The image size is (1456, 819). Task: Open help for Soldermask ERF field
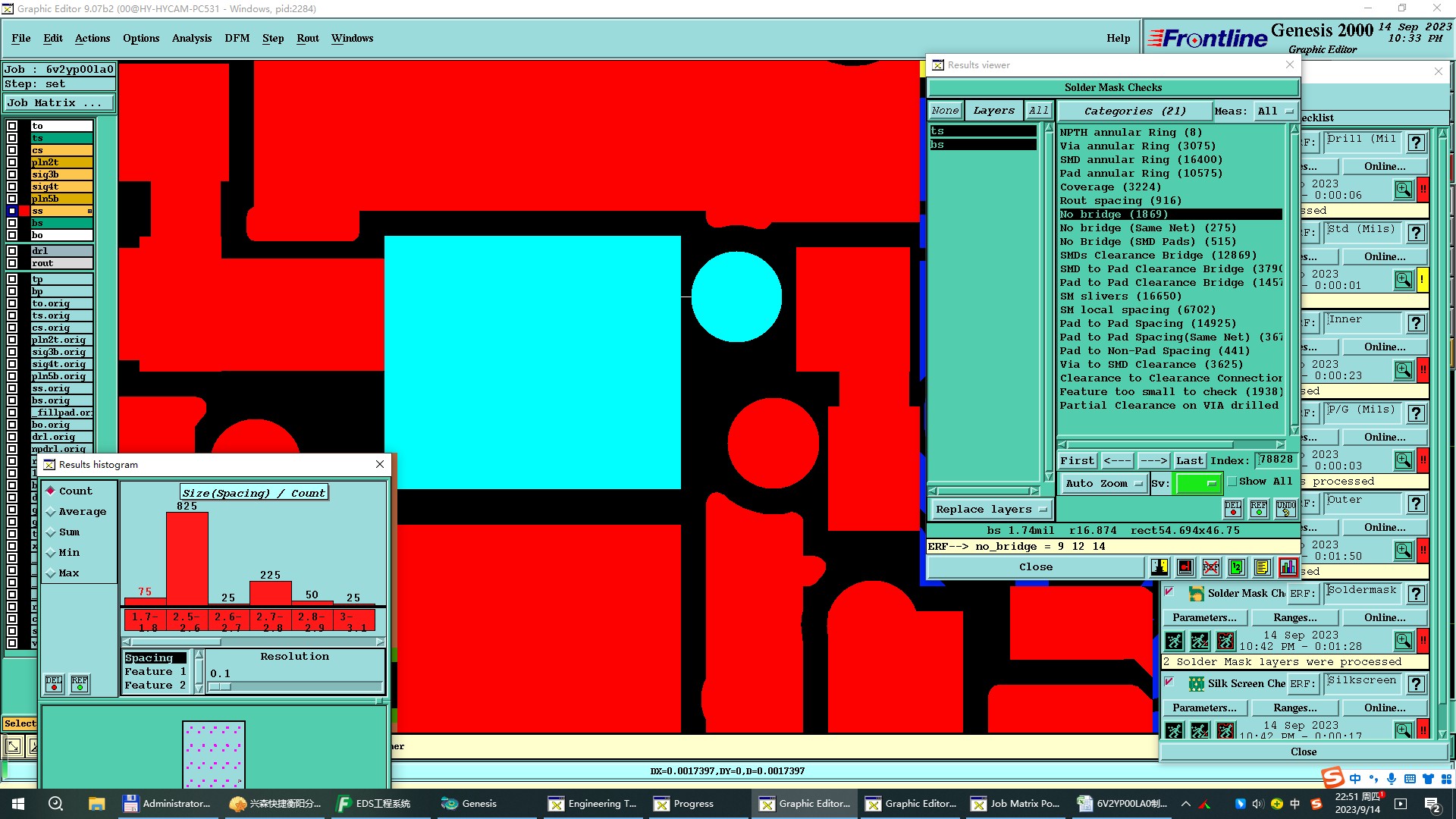click(1416, 594)
